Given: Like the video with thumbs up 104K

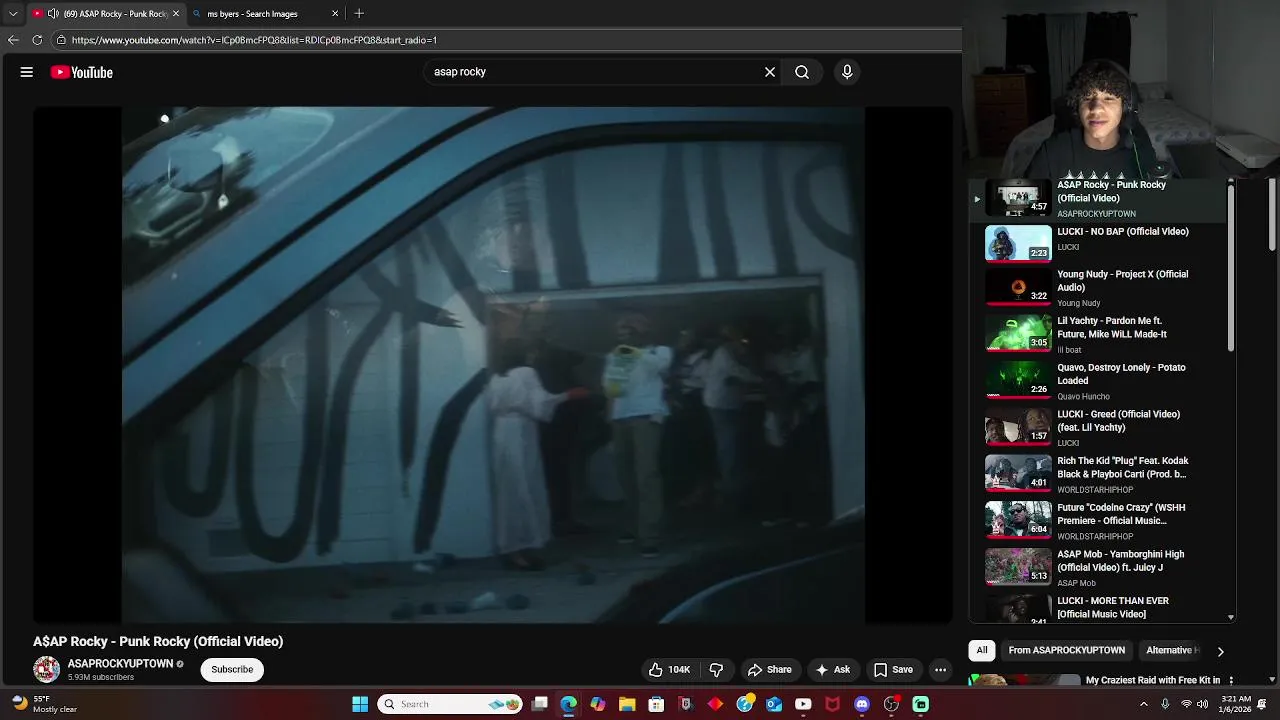Looking at the screenshot, I should (x=669, y=670).
